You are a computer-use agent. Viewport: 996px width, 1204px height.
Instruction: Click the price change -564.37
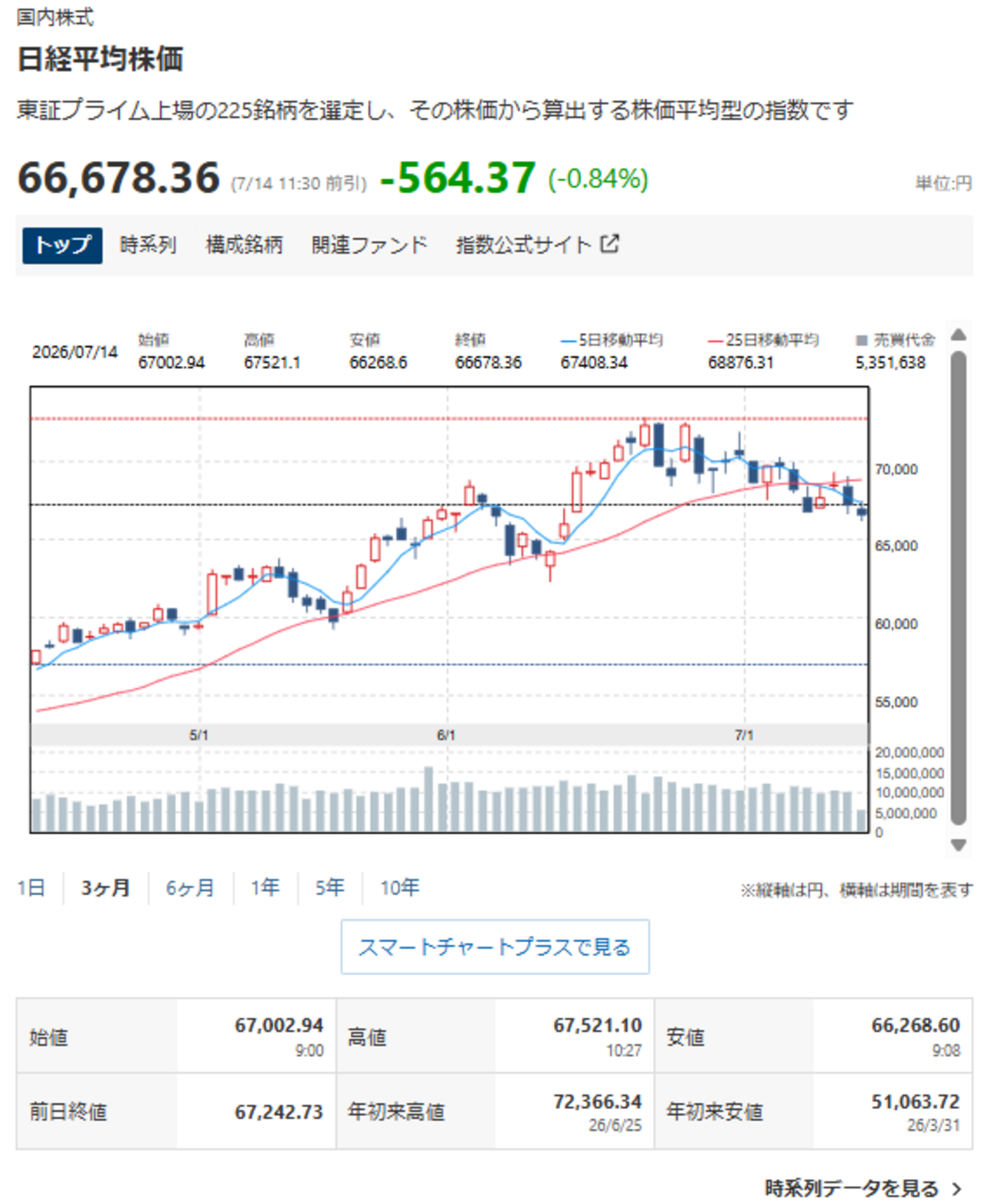coord(457,178)
